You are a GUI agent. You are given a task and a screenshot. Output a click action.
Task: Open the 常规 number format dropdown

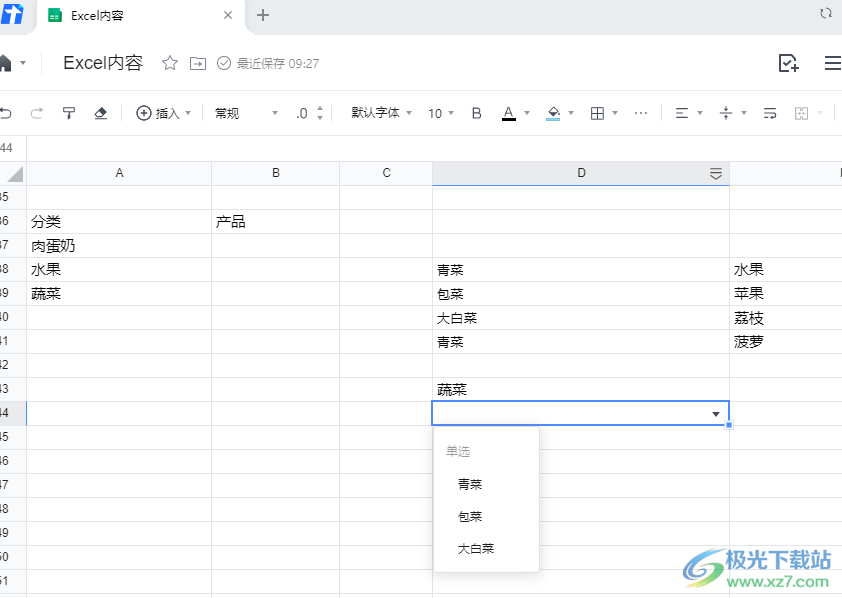[x=246, y=113]
